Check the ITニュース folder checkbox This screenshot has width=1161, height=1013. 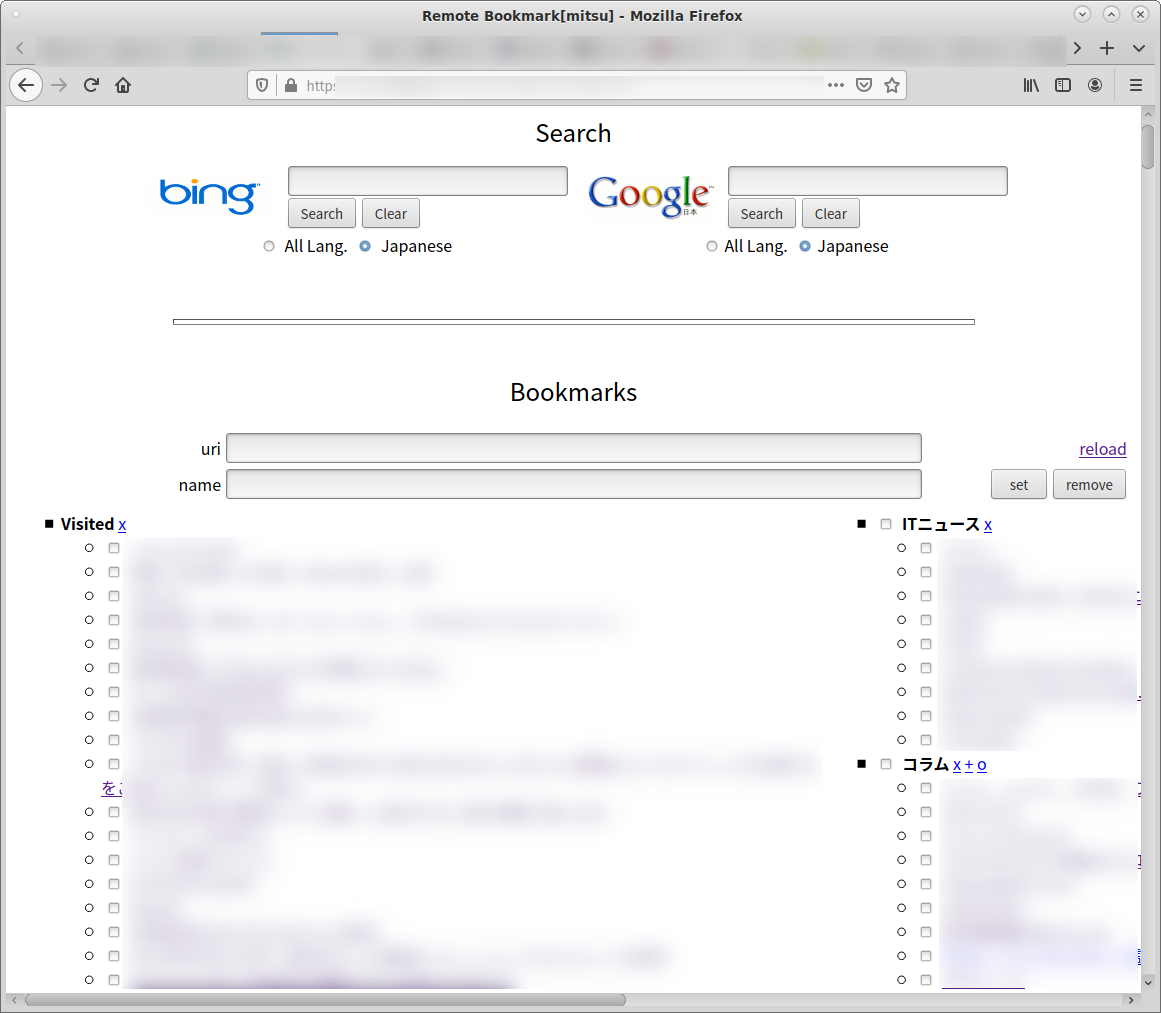pyautogui.click(x=886, y=524)
